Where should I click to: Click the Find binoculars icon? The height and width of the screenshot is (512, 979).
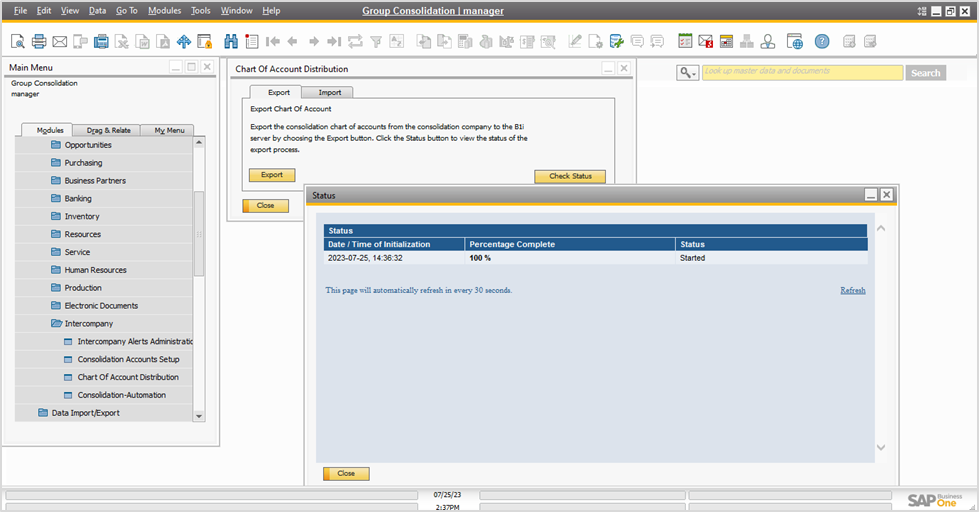(x=231, y=42)
